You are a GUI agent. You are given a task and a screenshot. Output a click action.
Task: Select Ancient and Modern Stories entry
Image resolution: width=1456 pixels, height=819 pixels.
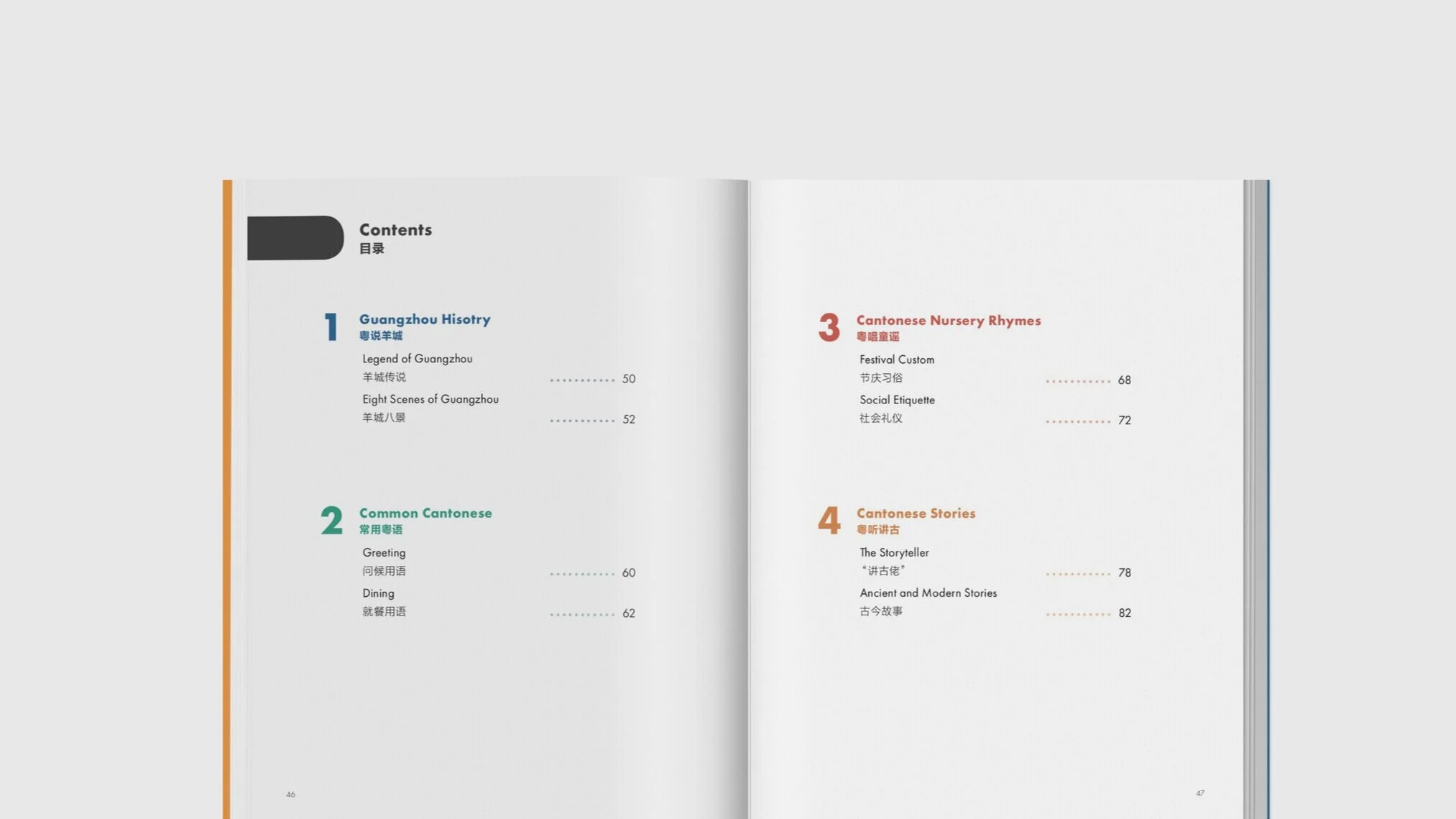click(928, 593)
